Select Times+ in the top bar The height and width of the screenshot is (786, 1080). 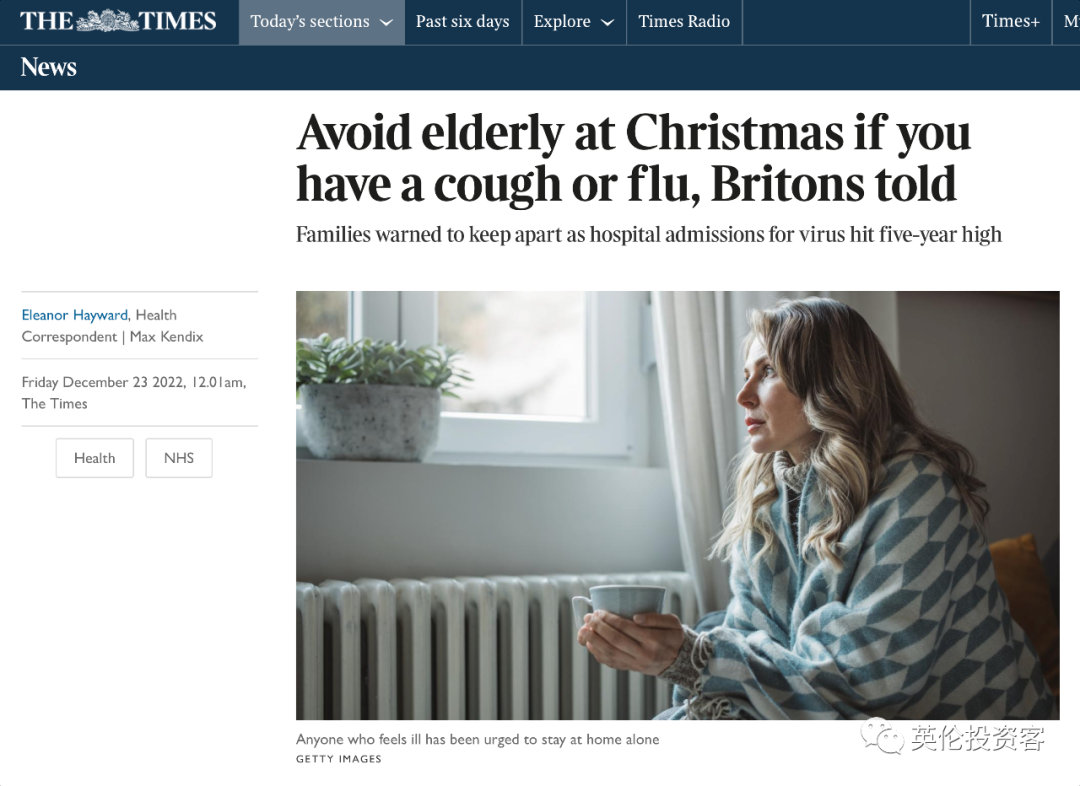click(x=1010, y=21)
